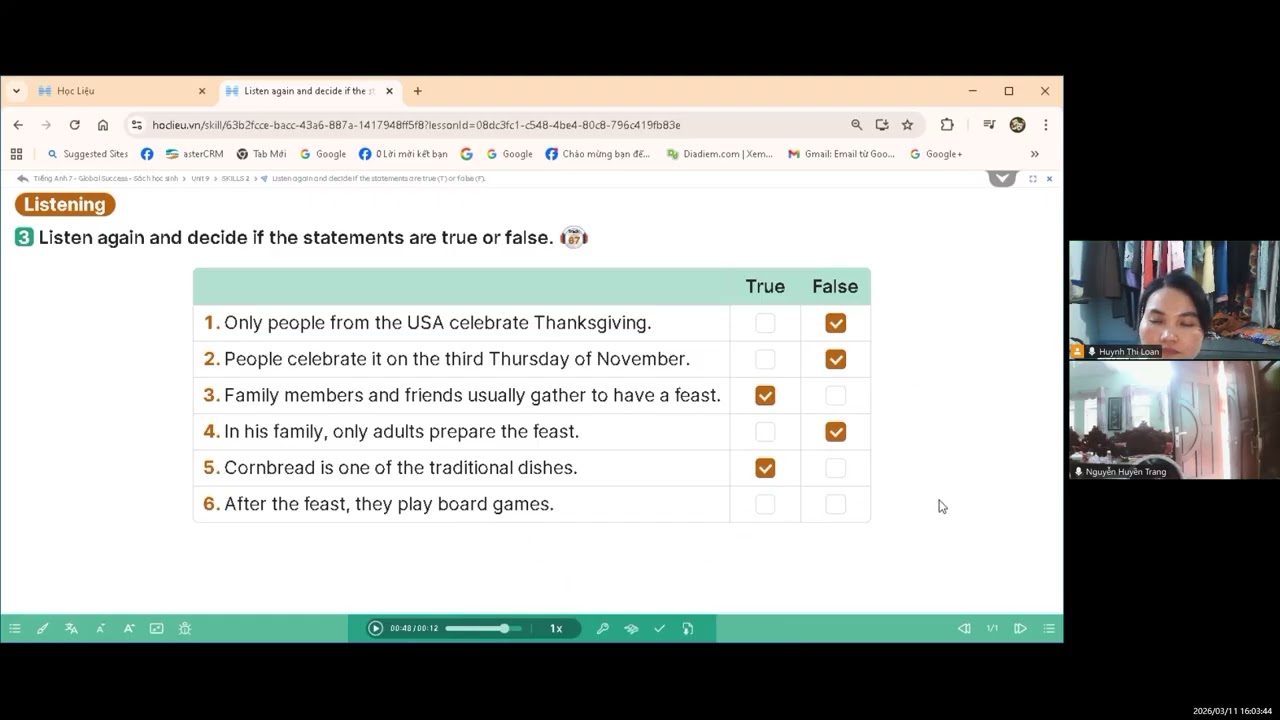Tick False for statement 3 family feast
Image resolution: width=1280 pixels, height=720 pixels.
pos(835,395)
